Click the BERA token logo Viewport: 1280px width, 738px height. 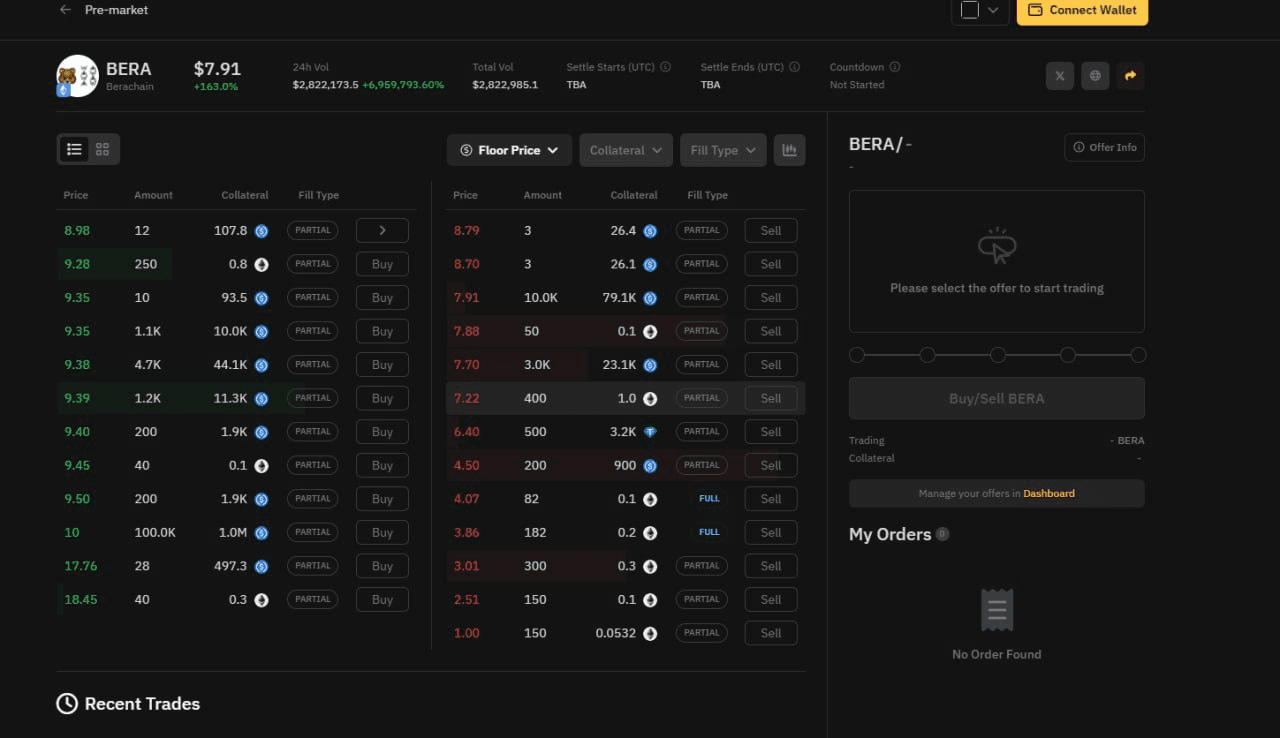pos(77,76)
